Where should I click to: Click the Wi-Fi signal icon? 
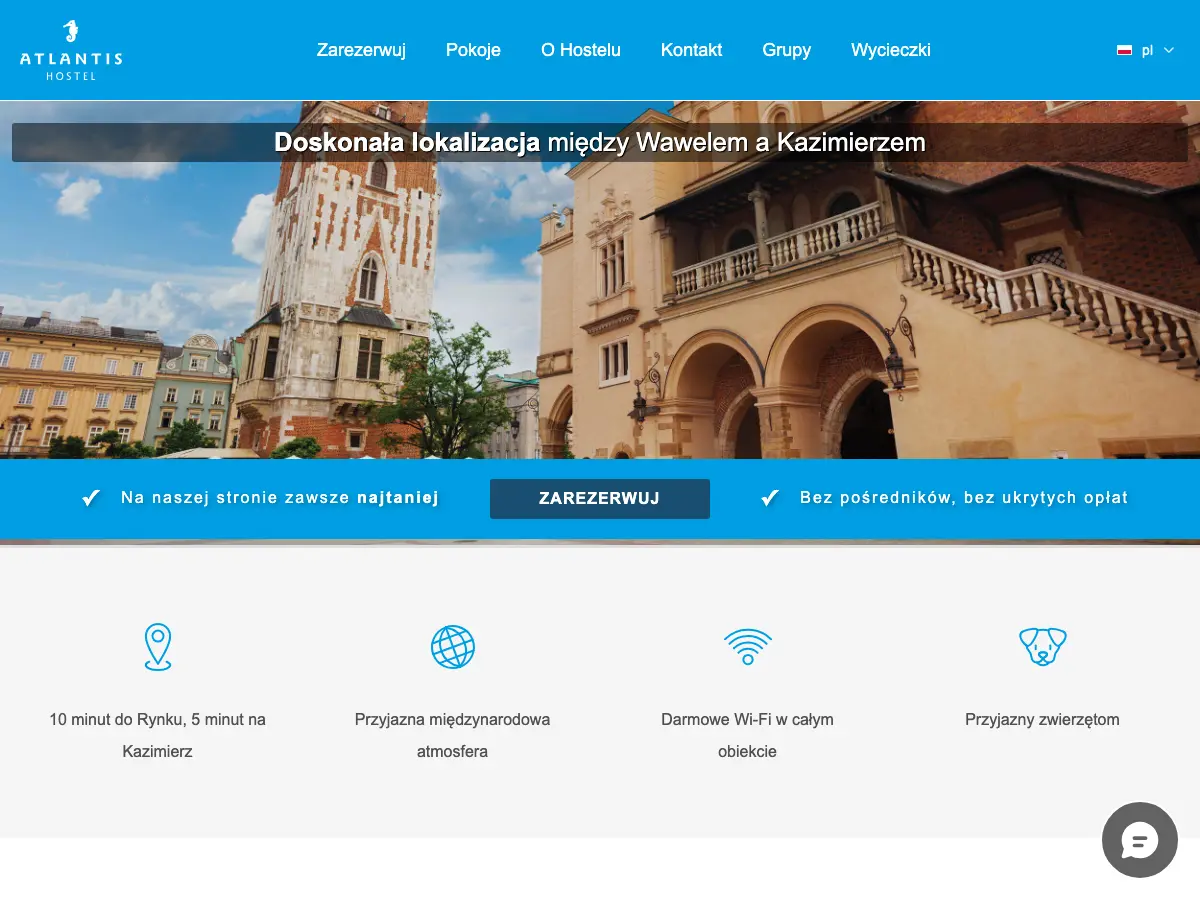[x=747, y=647]
